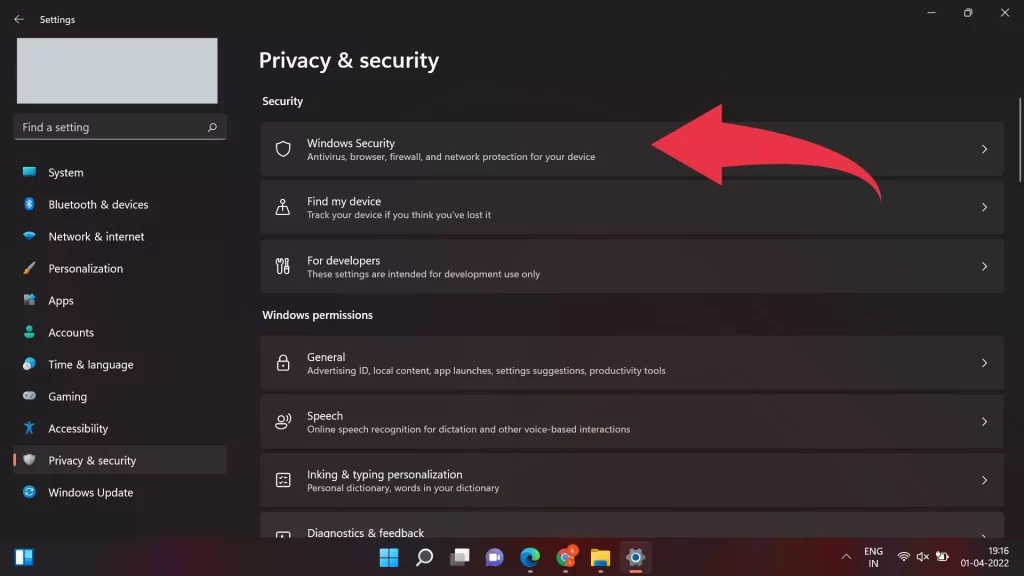
Task: Click the Privacy & security shield icon in sidebar
Action: [29, 460]
